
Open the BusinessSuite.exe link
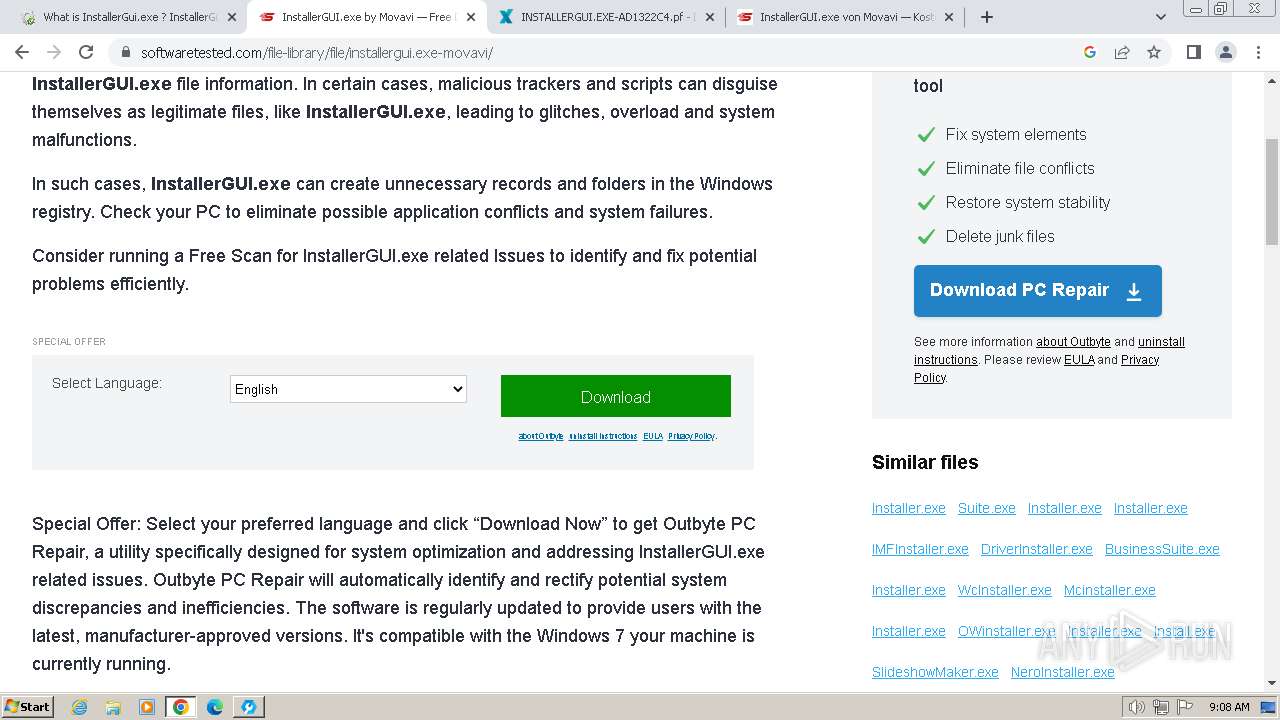(x=1162, y=549)
